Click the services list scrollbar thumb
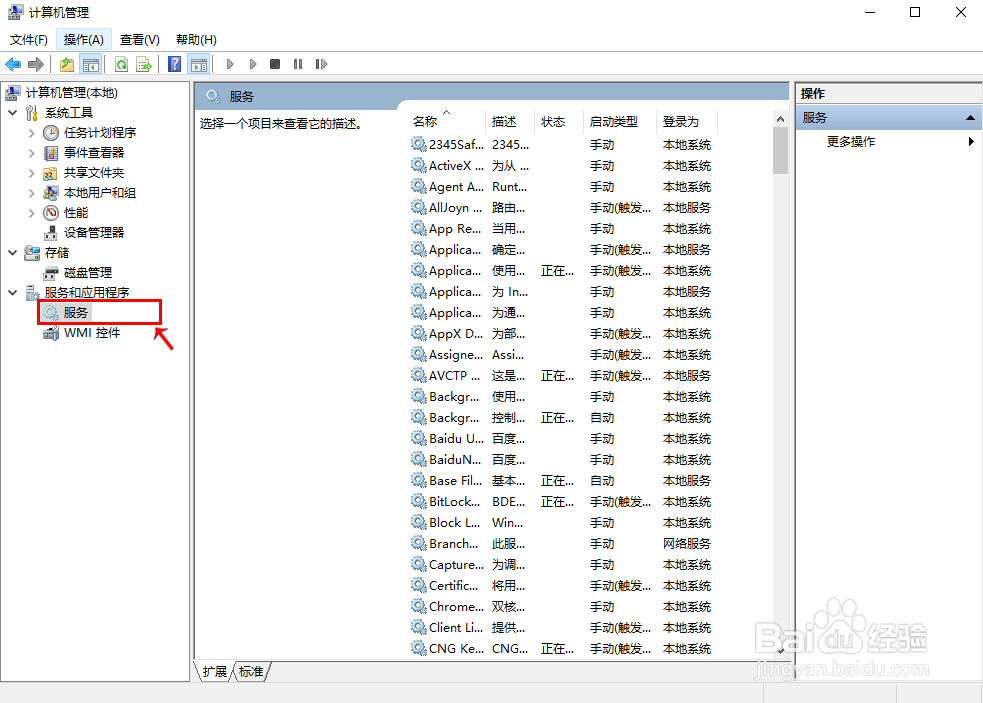 (x=780, y=151)
